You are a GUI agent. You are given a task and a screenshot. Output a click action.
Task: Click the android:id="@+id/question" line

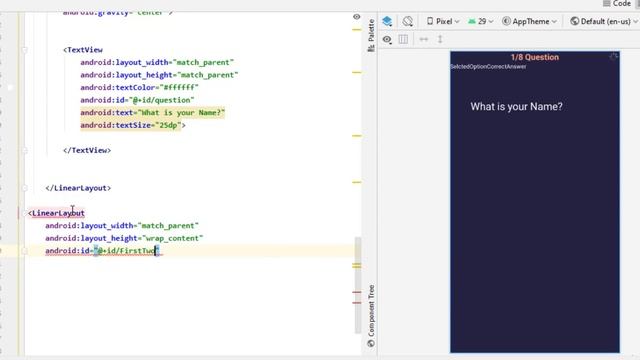[137, 100]
